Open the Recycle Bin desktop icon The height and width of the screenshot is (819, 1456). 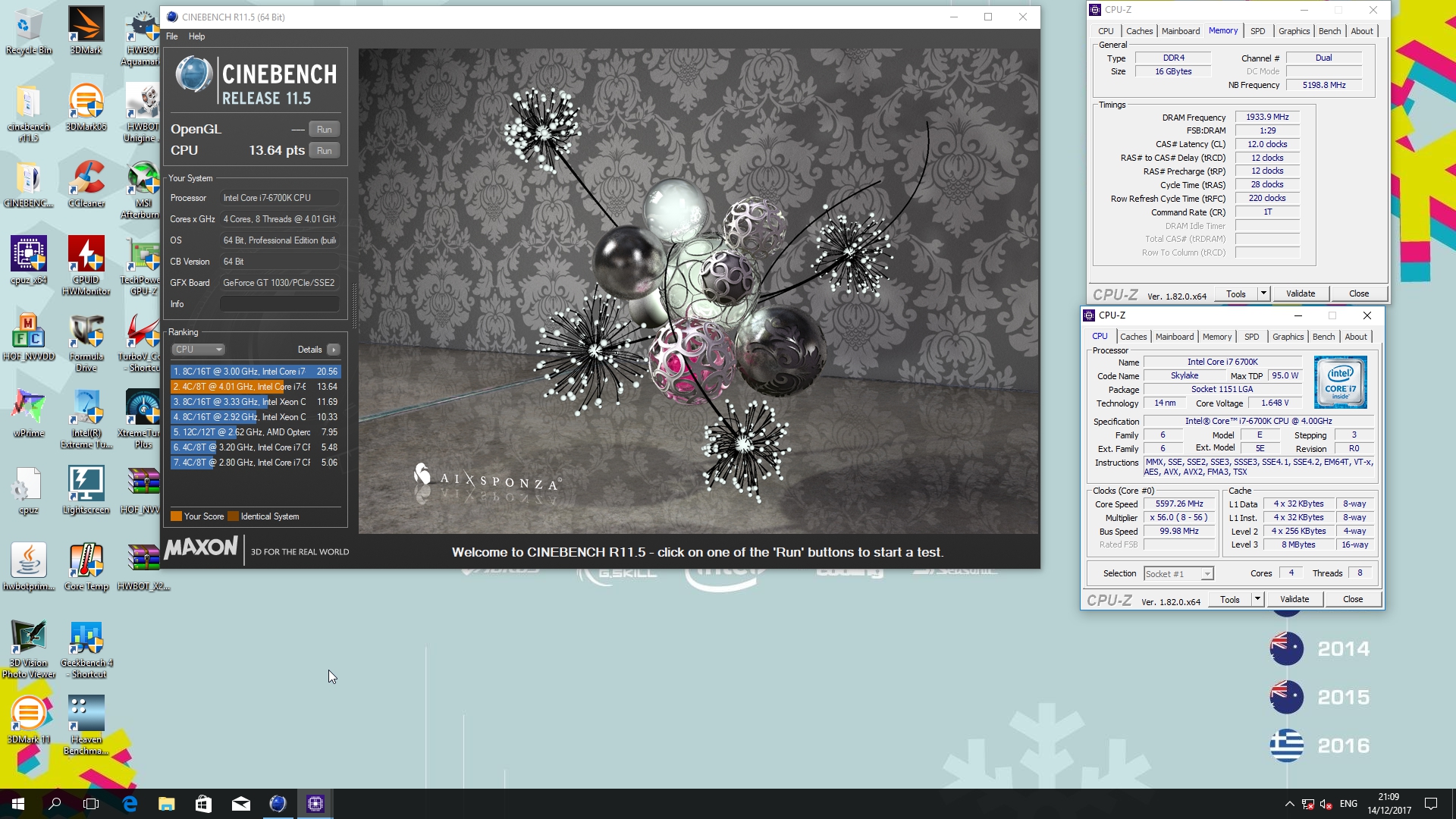[x=28, y=31]
